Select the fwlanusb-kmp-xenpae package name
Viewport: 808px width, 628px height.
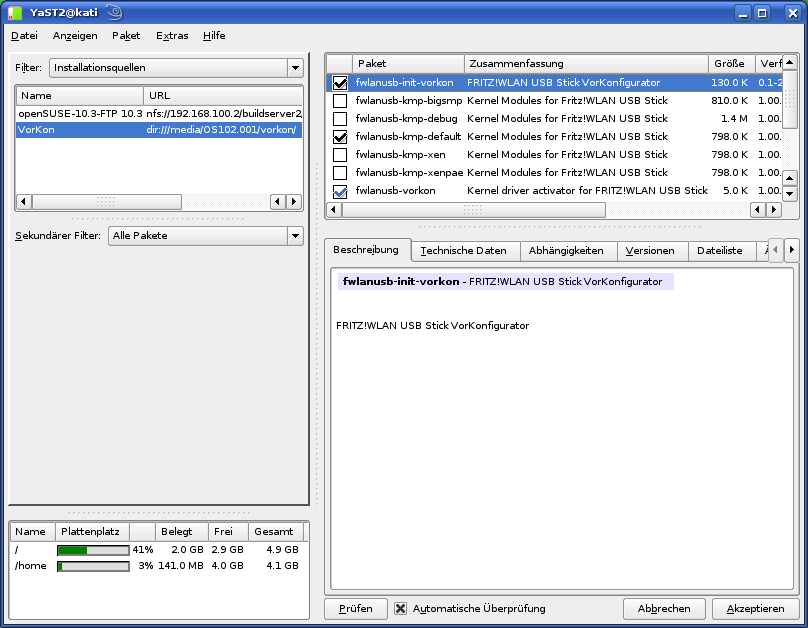point(409,173)
